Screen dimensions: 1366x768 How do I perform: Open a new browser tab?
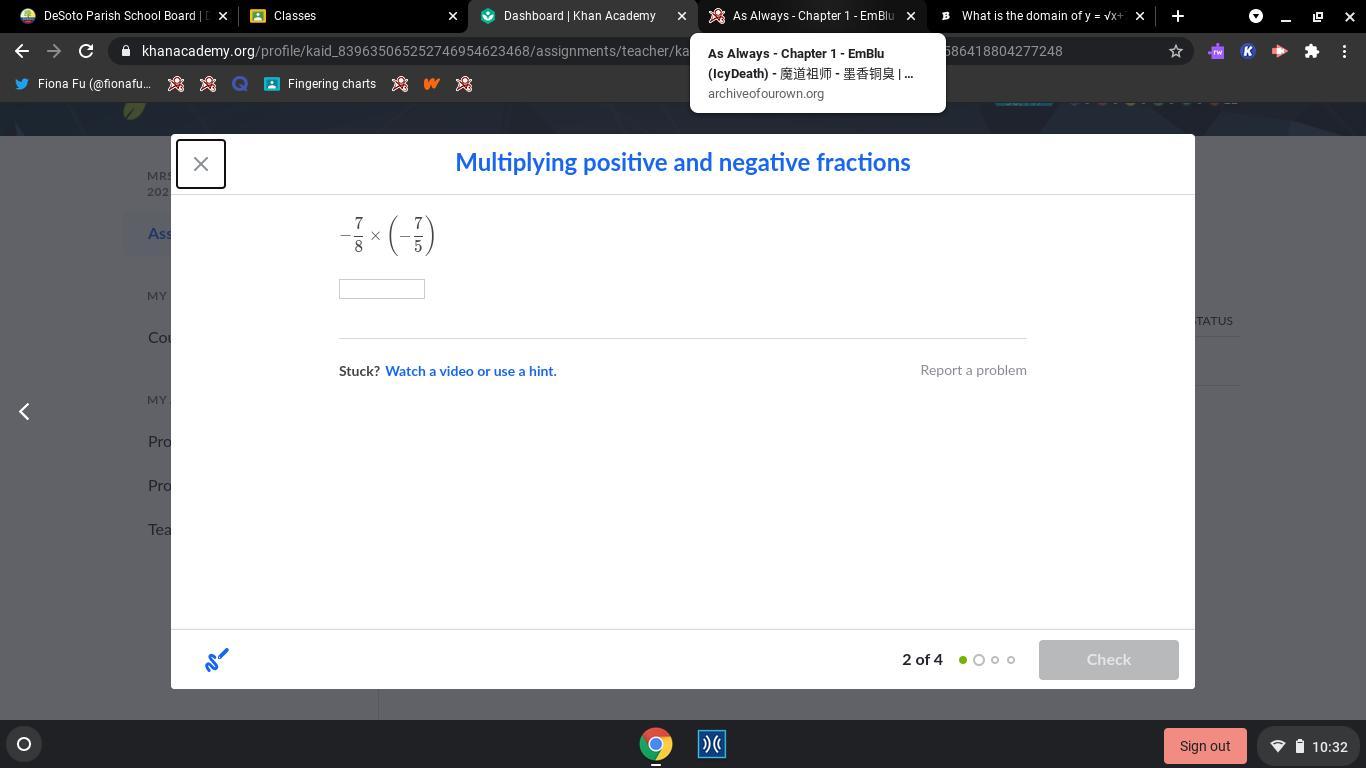1177,16
